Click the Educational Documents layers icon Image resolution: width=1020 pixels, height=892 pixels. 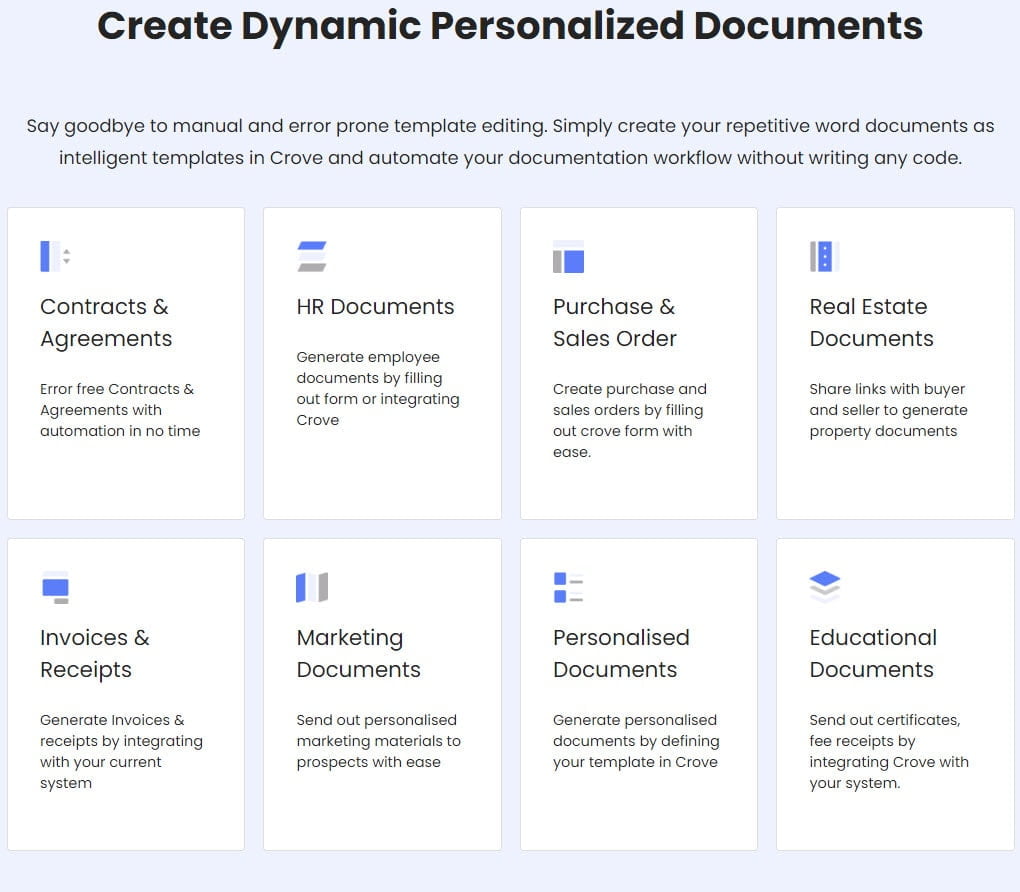point(824,587)
